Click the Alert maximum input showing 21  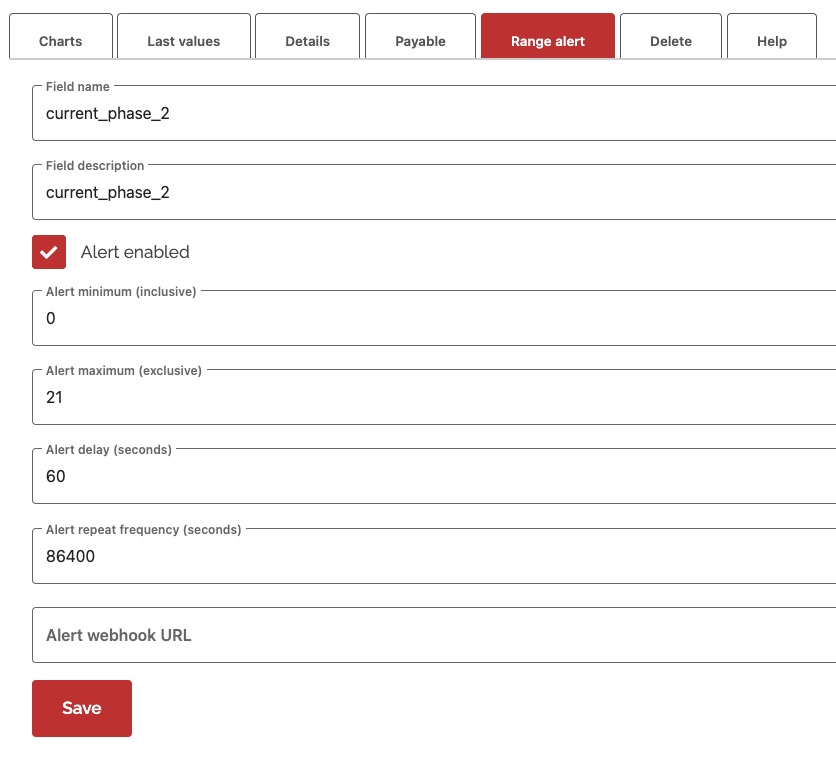tap(400, 397)
